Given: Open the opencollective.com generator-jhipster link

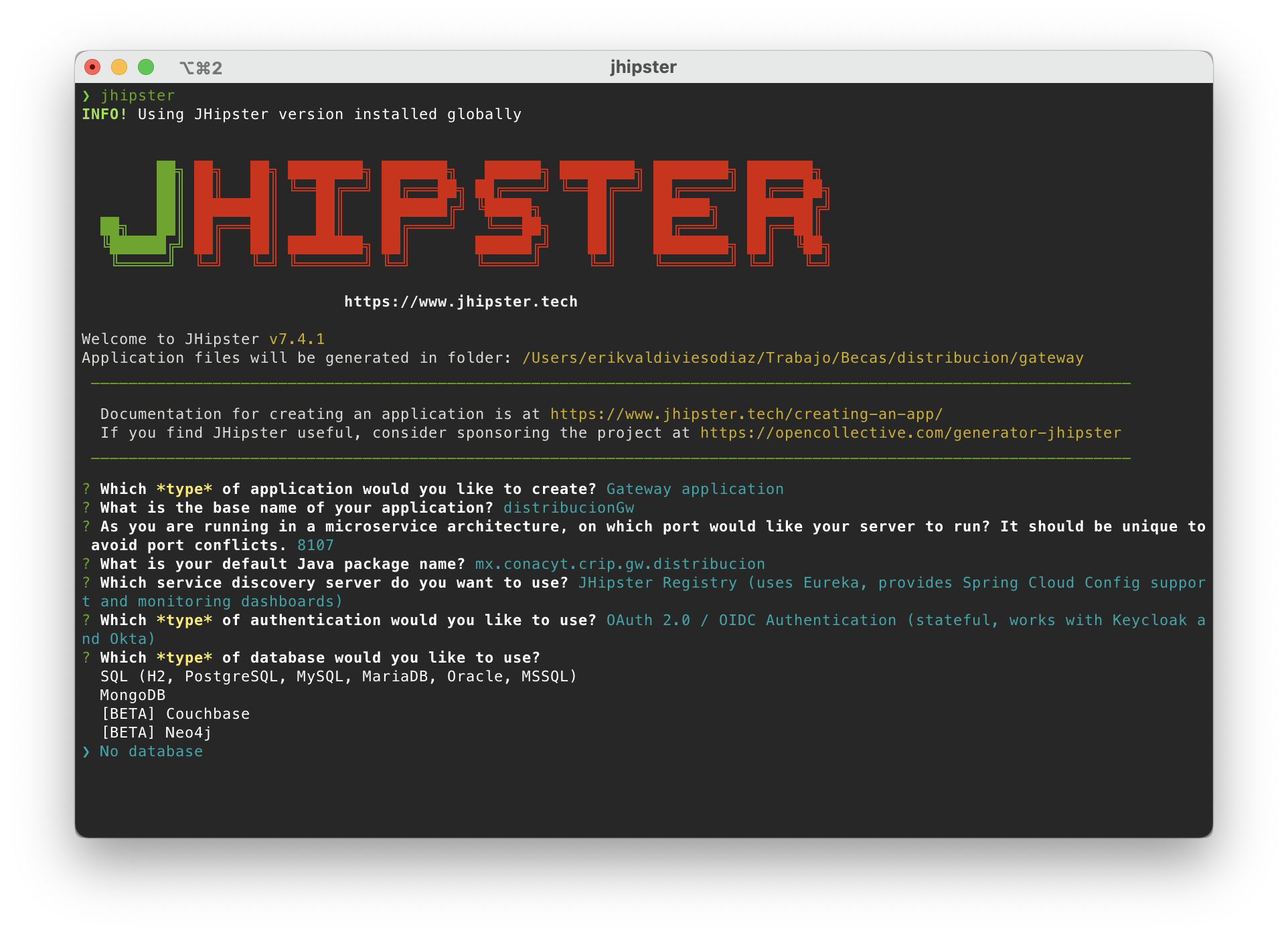Looking at the screenshot, I should click(x=910, y=433).
